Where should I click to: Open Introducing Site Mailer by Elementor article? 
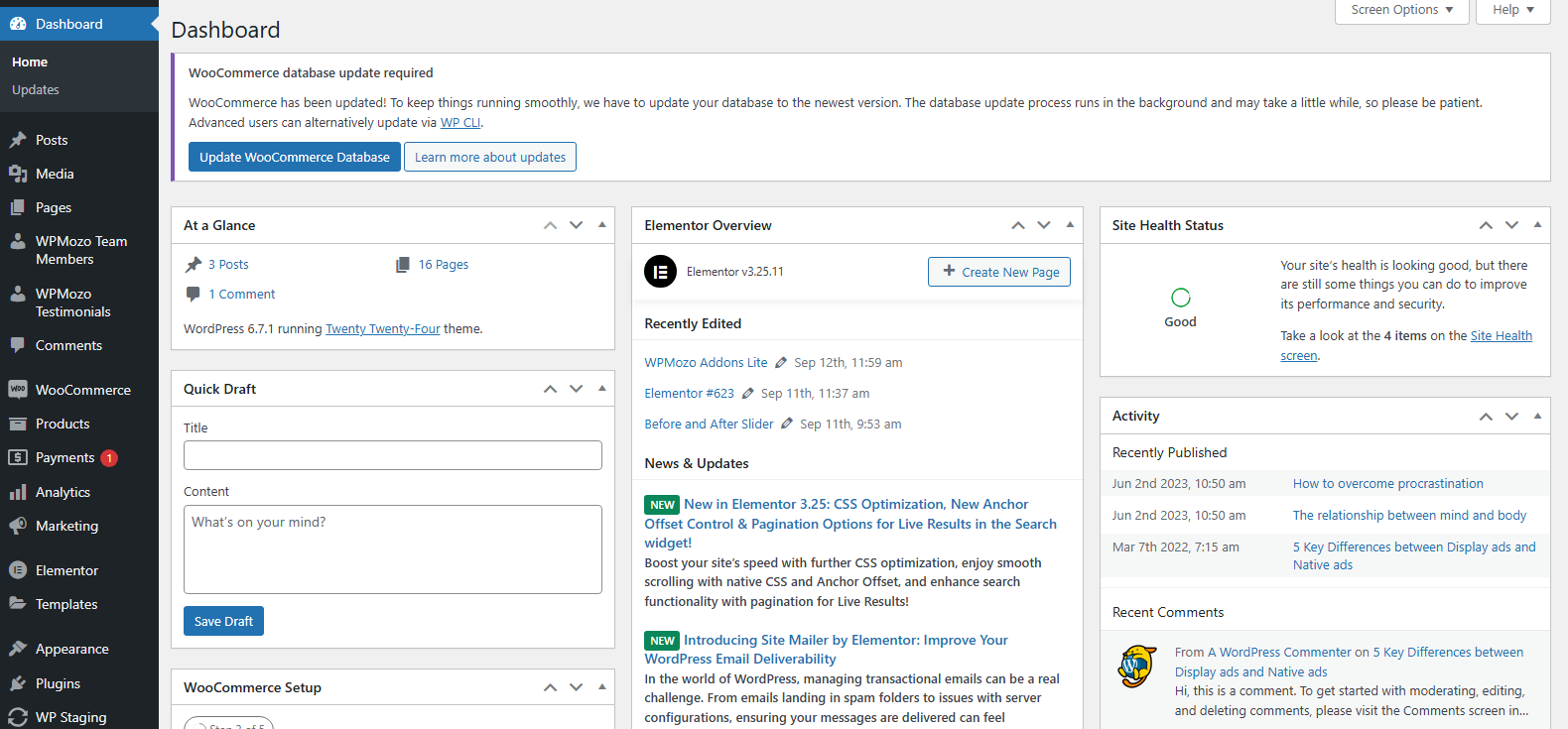coord(826,650)
